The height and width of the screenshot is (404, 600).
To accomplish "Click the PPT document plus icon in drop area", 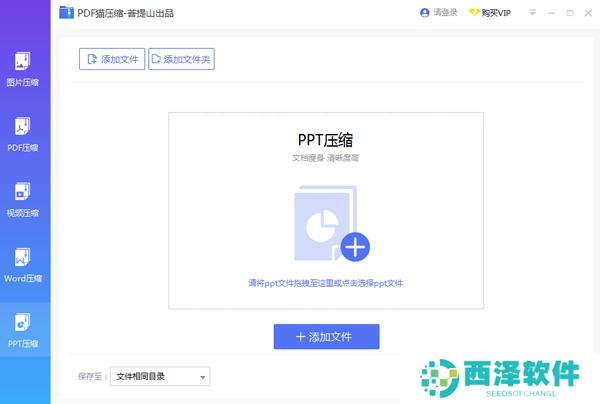I will tap(331, 224).
